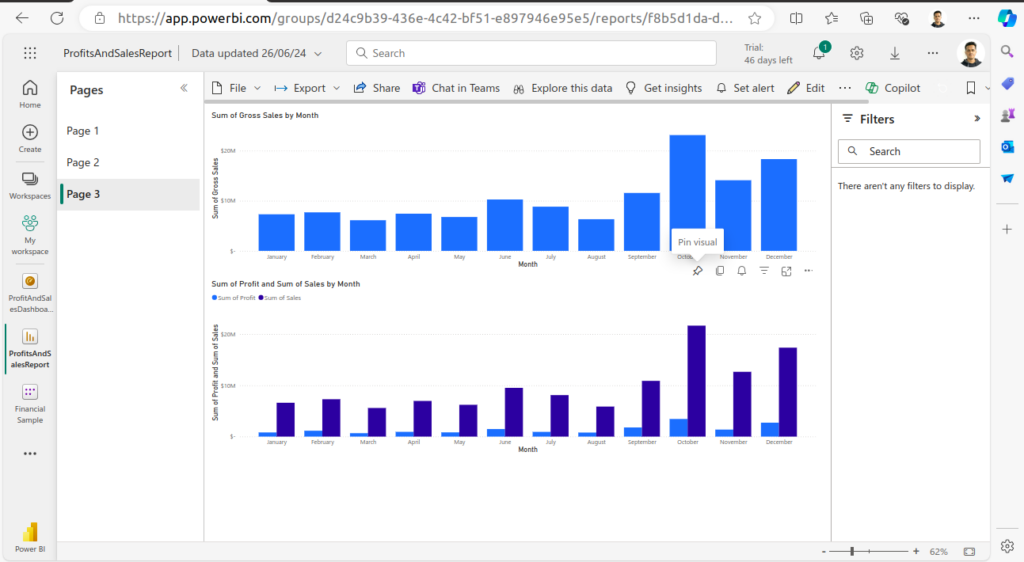
Task: Click the filter icon on the visual
Action: point(764,271)
